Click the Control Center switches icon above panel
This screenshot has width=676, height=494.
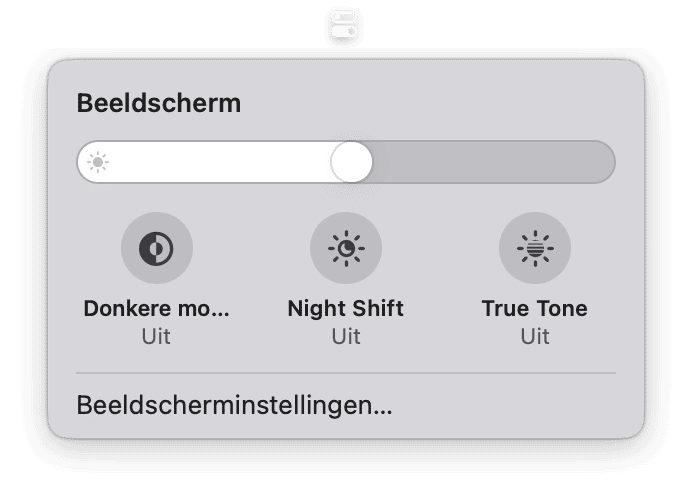344,25
